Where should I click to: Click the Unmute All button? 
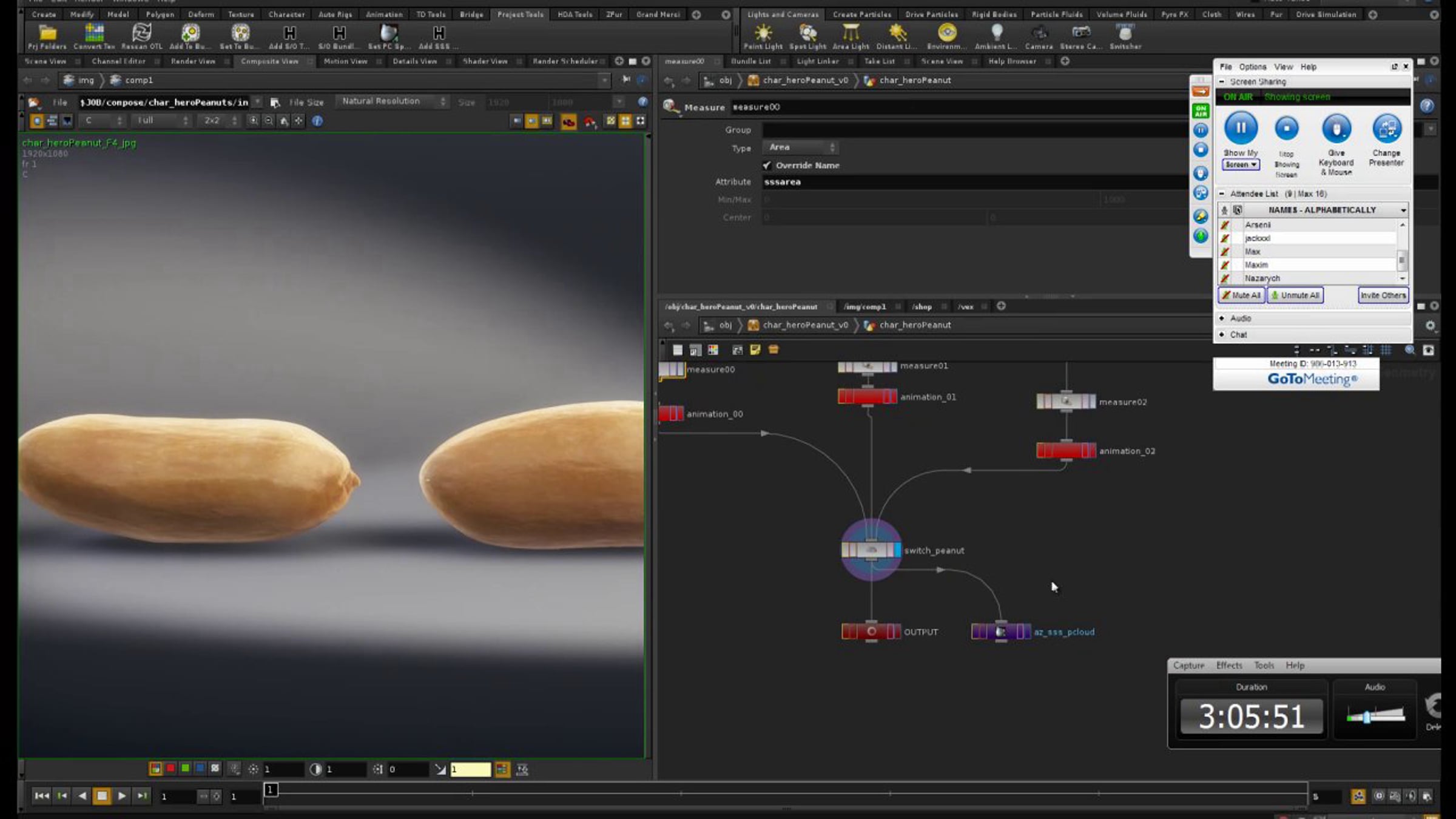coord(1295,295)
